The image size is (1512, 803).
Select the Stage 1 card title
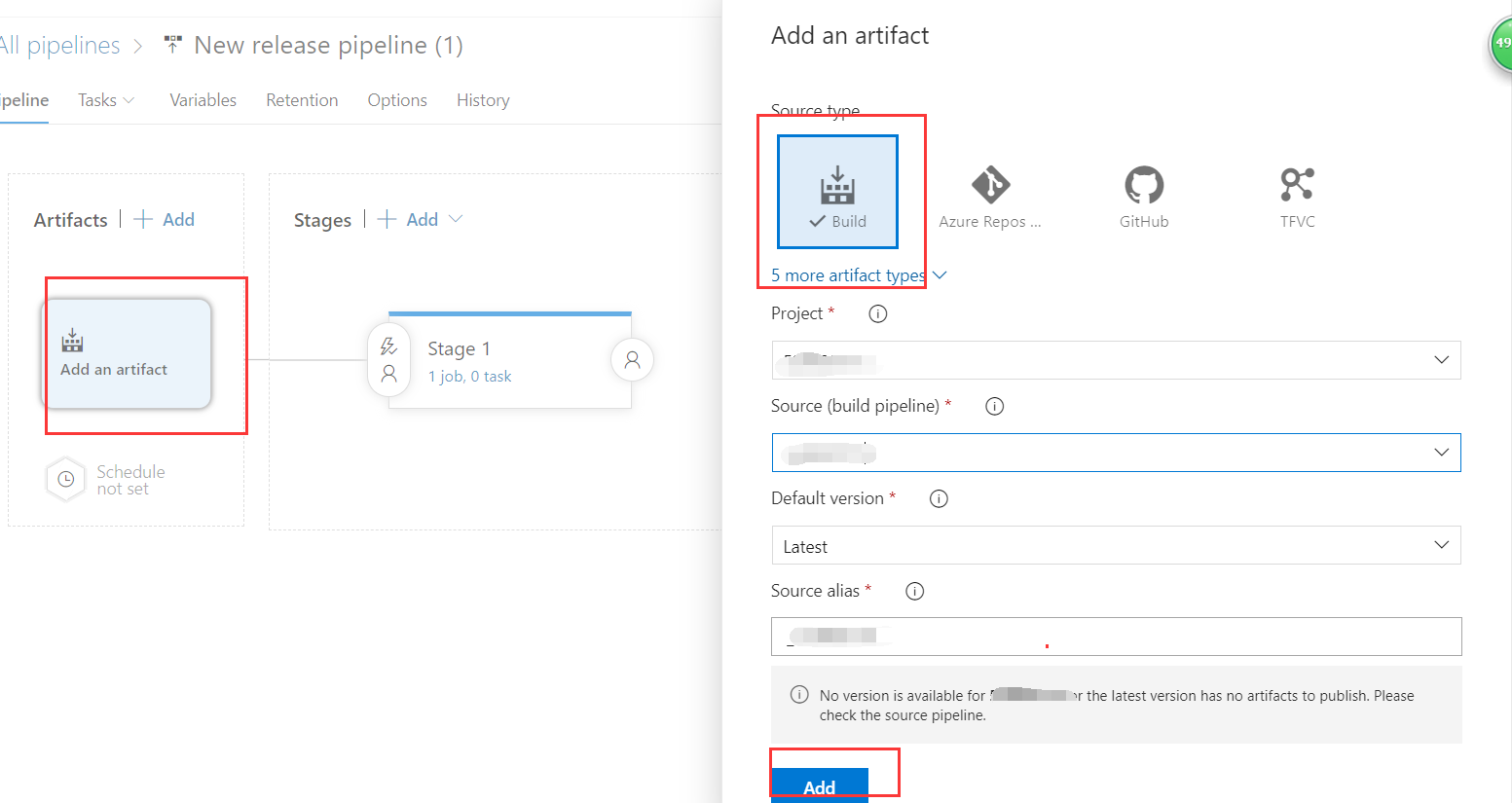459,348
